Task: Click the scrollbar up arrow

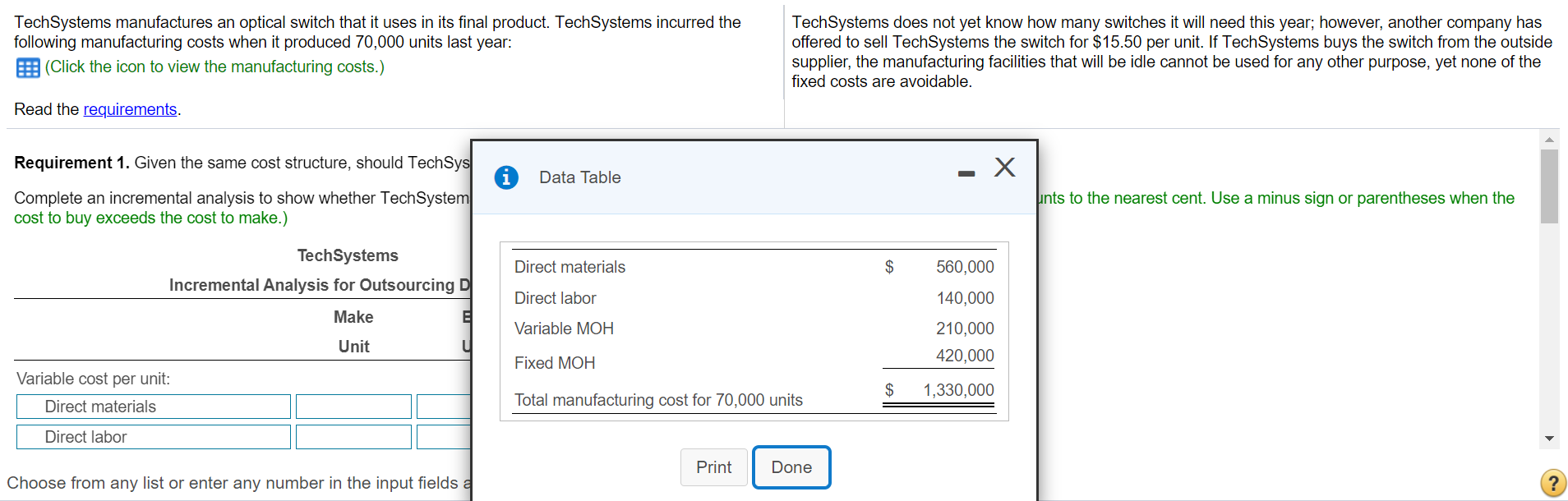Action: [x=1549, y=139]
